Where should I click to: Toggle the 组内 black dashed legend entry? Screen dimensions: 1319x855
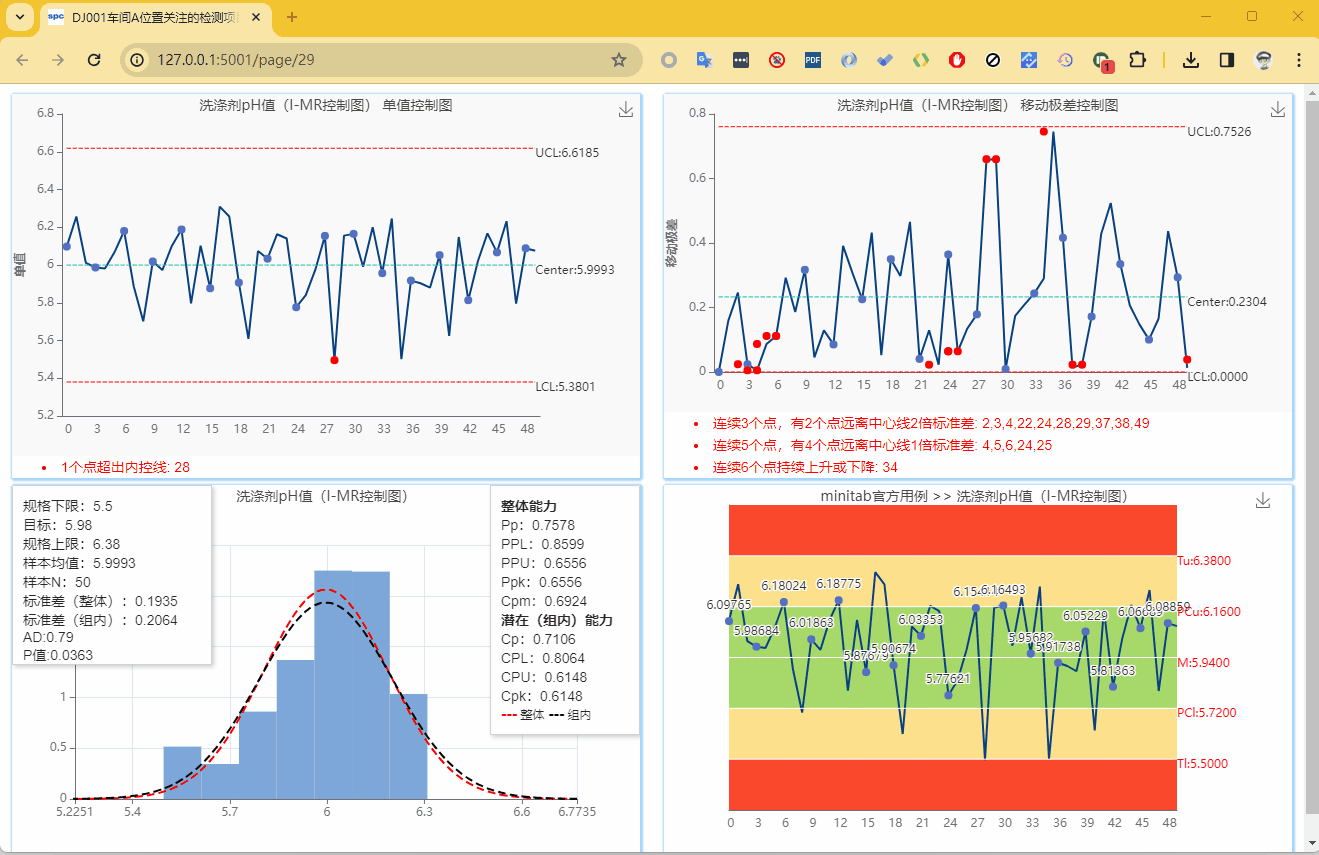(x=570, y=715)
